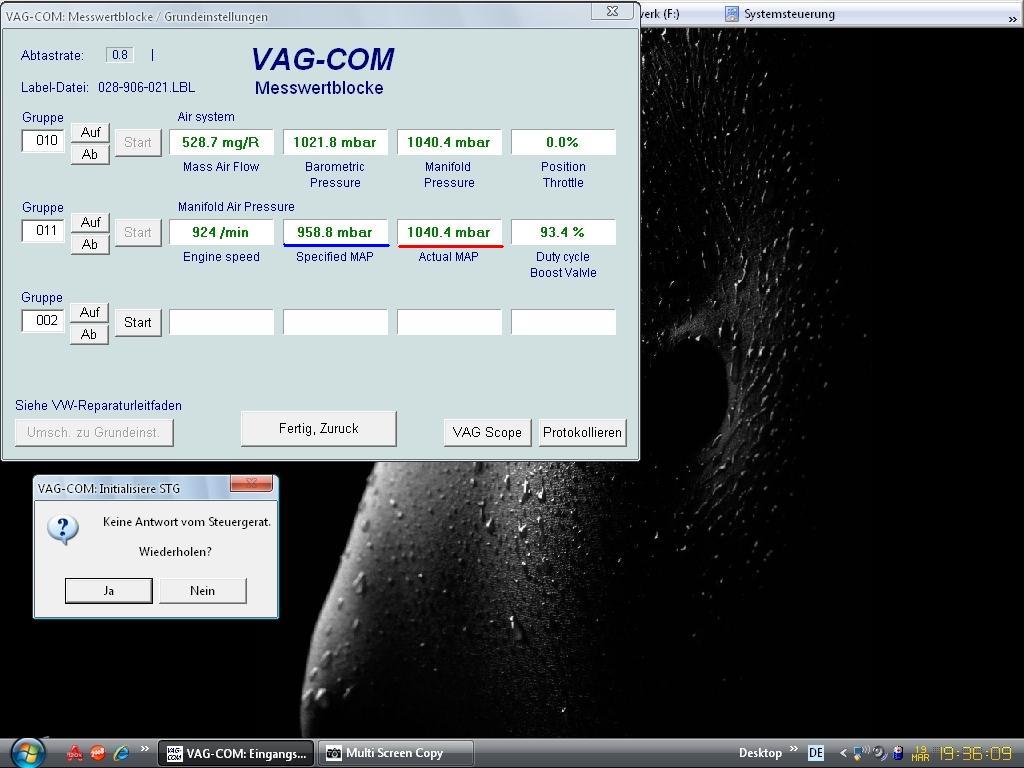The height and width of the screenshot is (768, 1024).
Task: Click the Mass Air Flow value 528.7 mg/R
Action: [221, 142]
